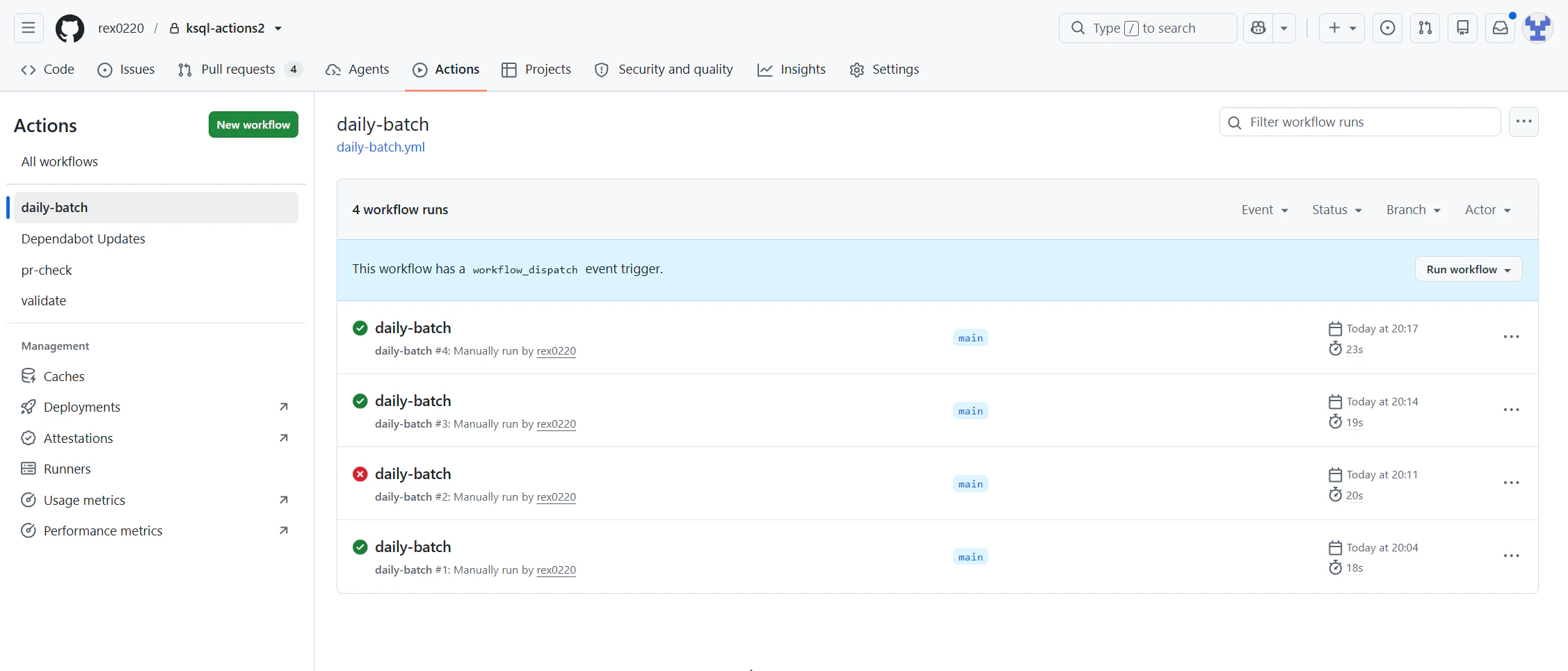This screenshot has width=1568, height=671.
Task: Click the main branch label on run #4
Action: (x=970, y=338)
